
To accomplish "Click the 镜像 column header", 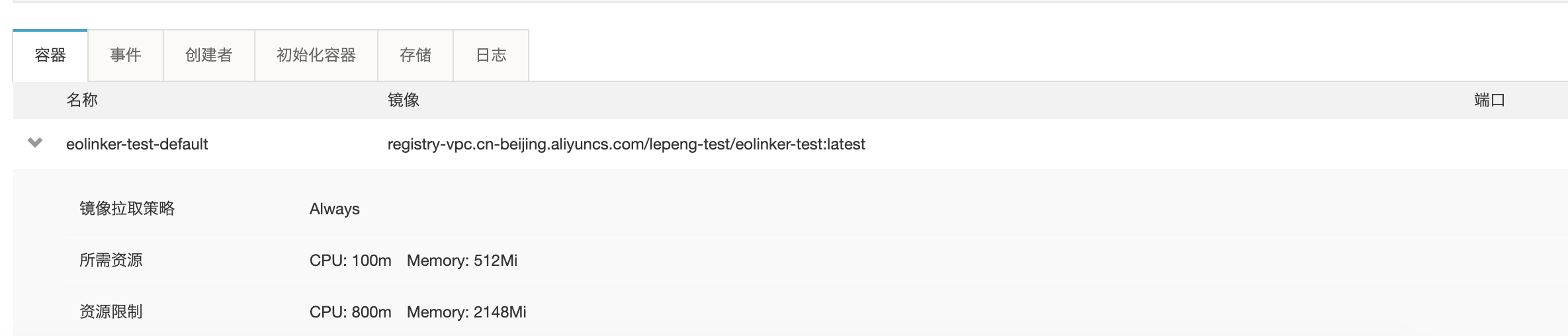I will tap(404, 100).
